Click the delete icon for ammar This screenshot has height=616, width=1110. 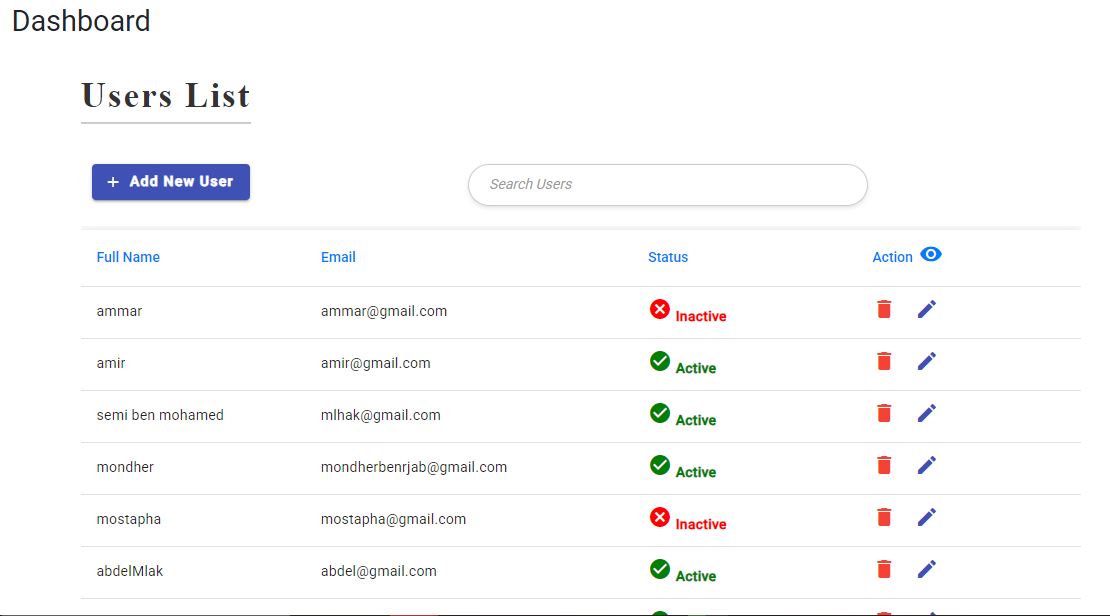click(x=883, y=309)
